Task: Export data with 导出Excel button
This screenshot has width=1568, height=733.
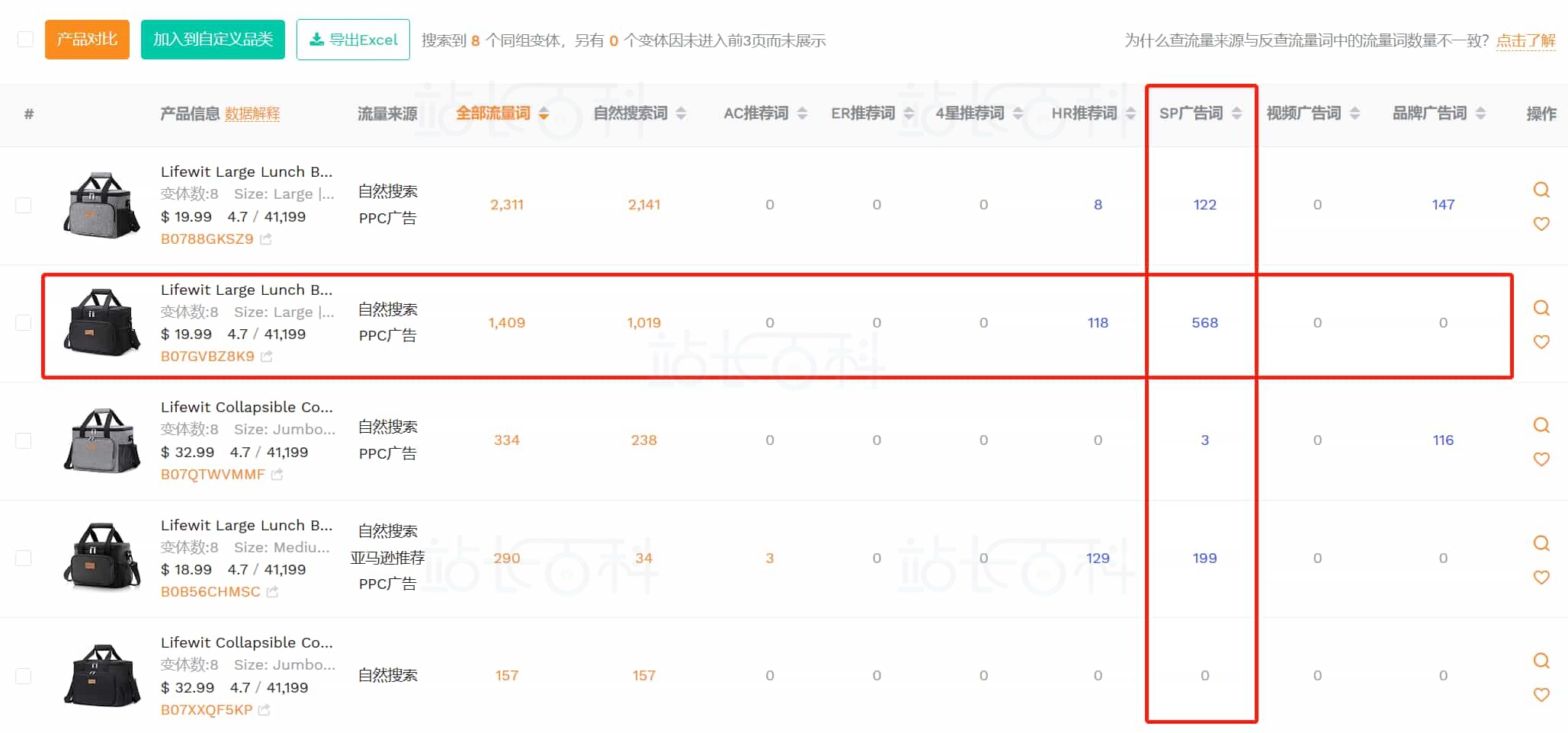Action: 353,40
